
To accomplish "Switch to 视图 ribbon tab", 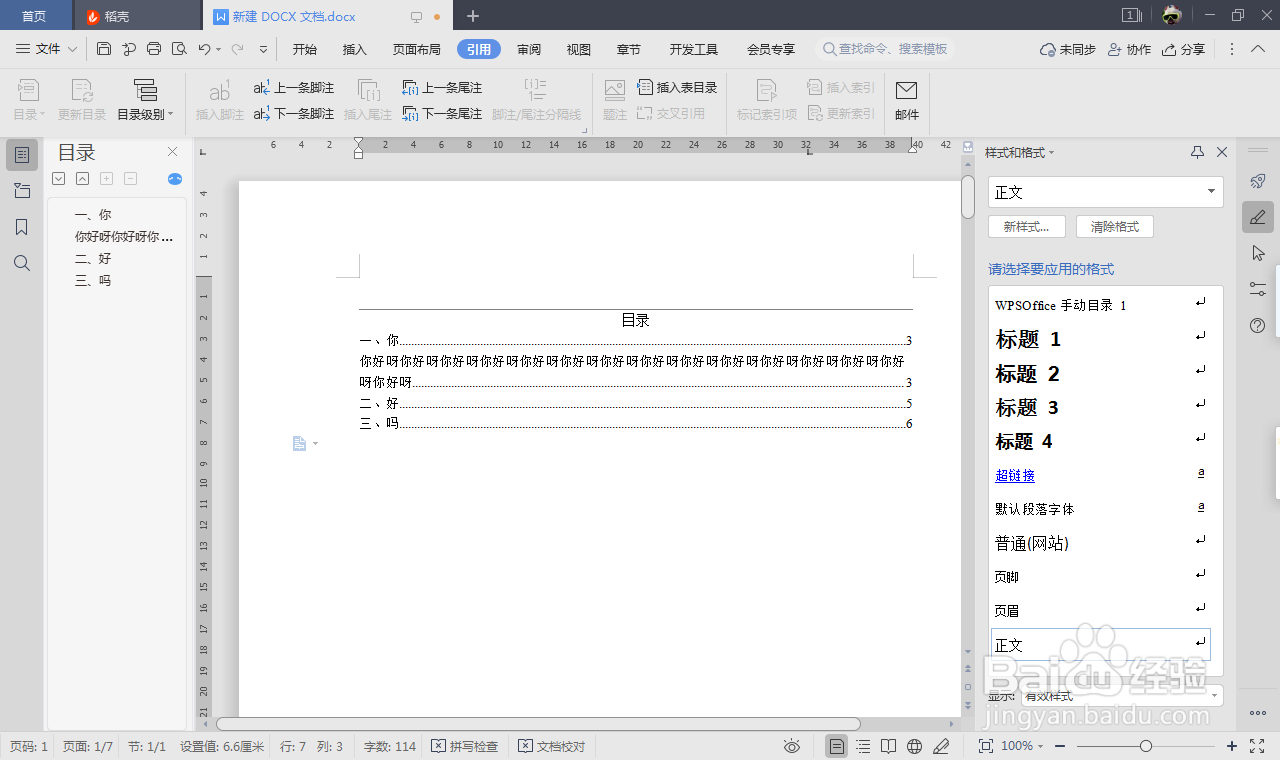I will [x=578, y=49].
